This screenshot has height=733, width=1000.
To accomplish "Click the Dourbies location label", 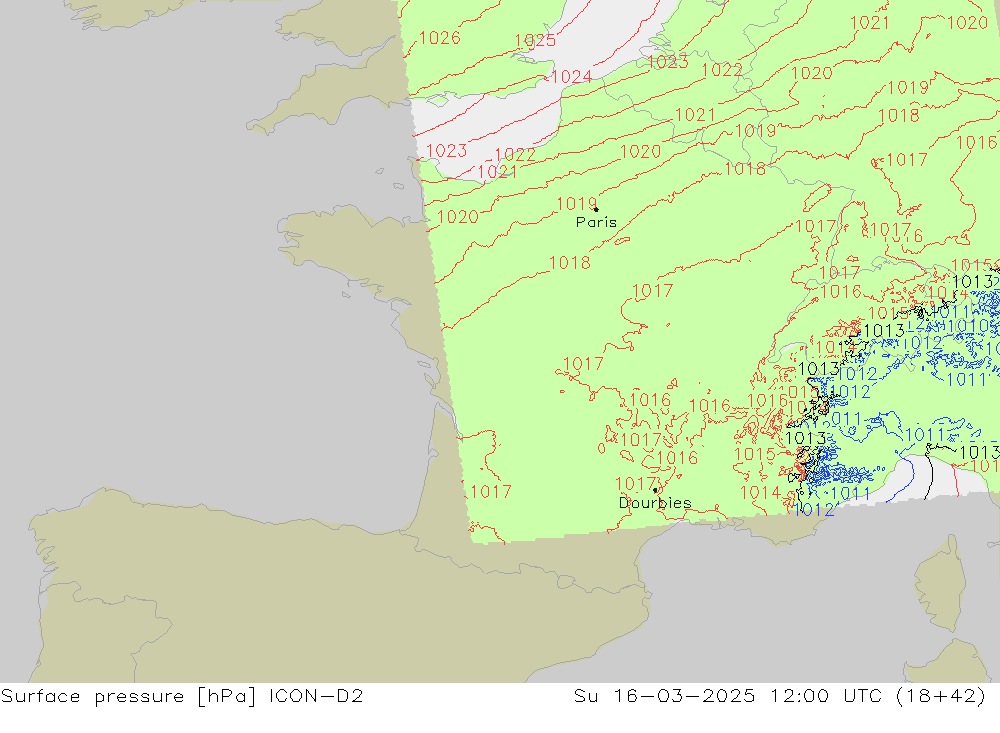I will click(655, 503).
